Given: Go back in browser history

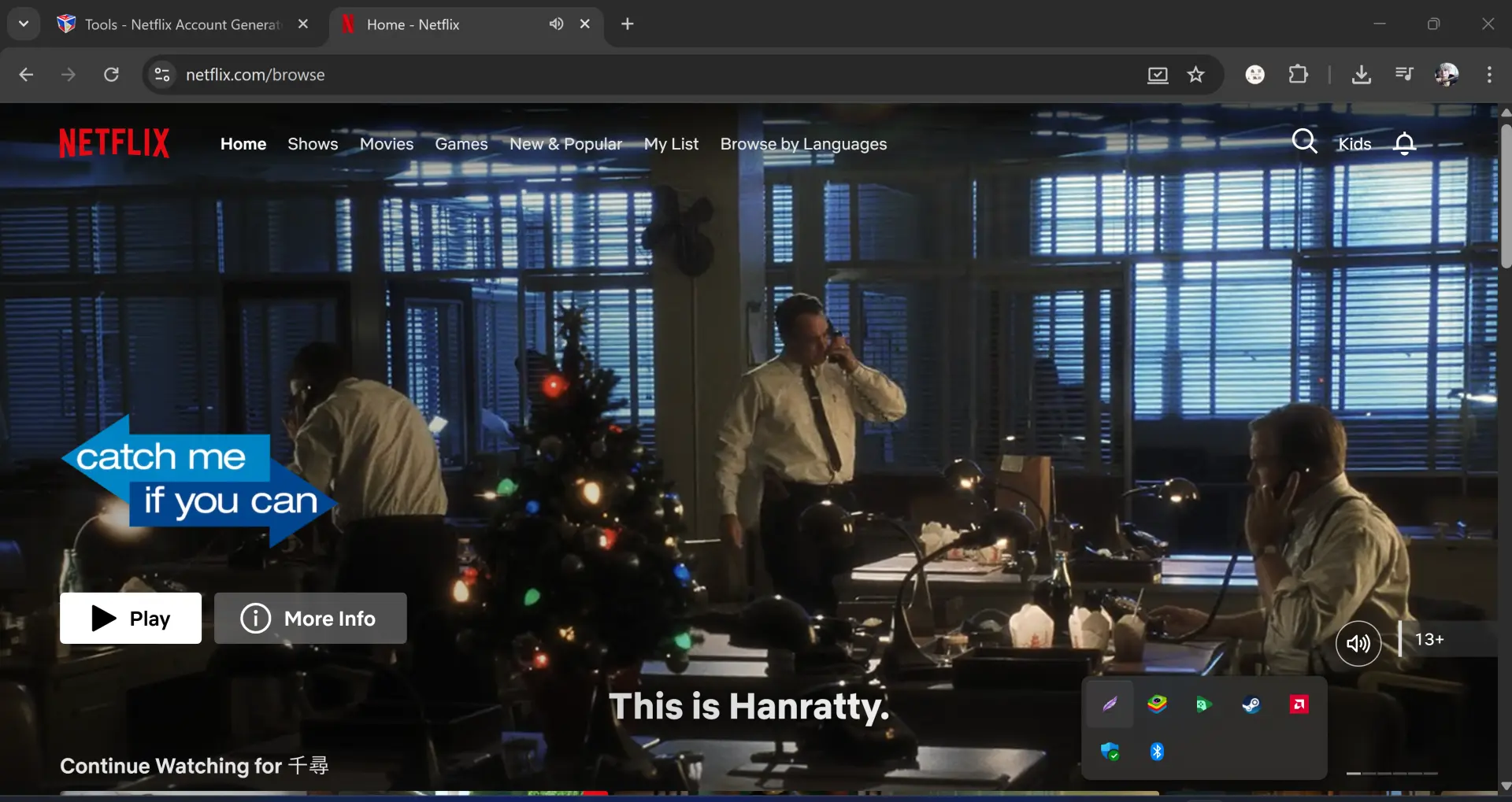Looking at the screenshot, I should click(26, 75).
